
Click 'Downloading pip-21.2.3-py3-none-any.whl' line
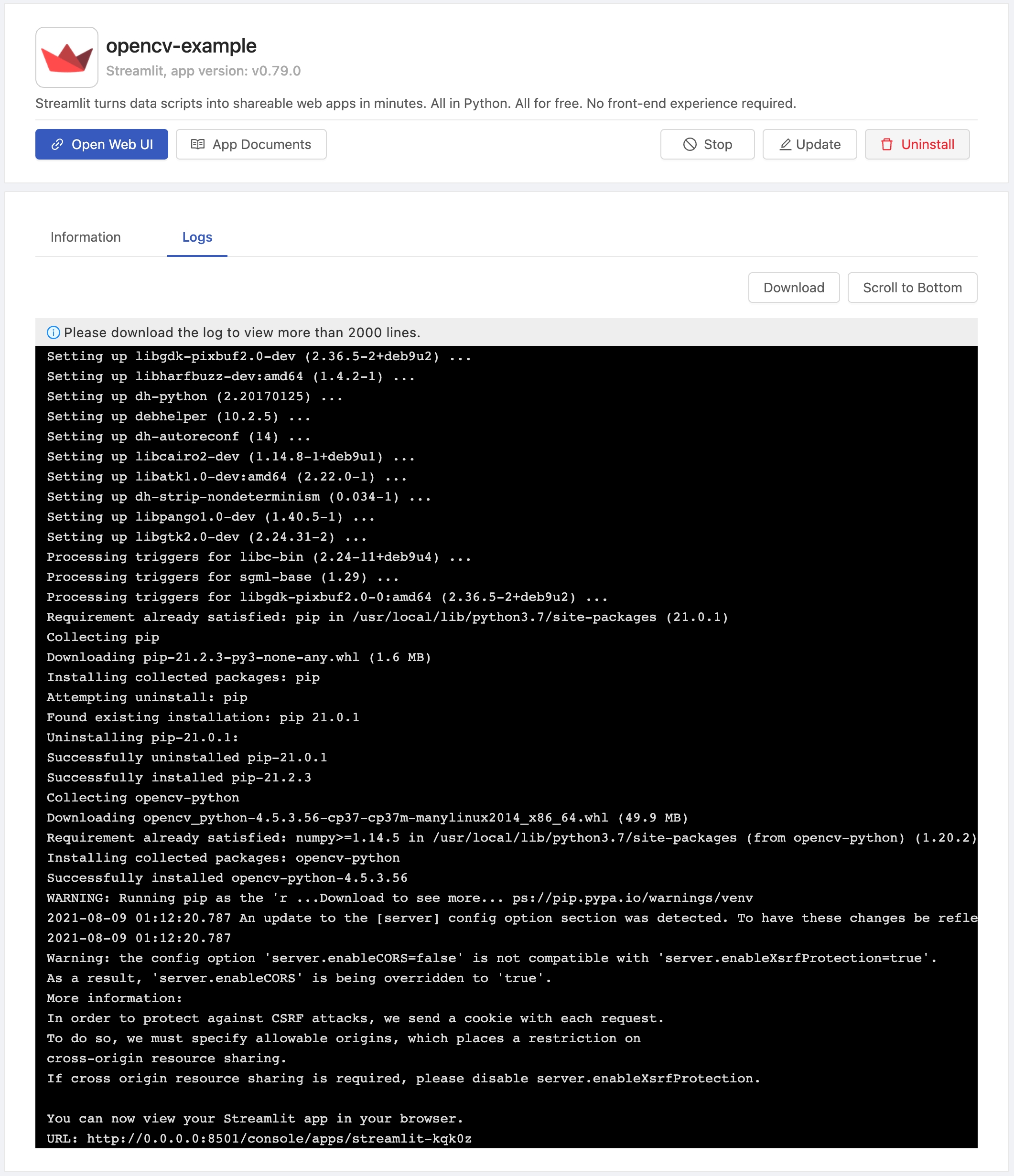(239, 657)
